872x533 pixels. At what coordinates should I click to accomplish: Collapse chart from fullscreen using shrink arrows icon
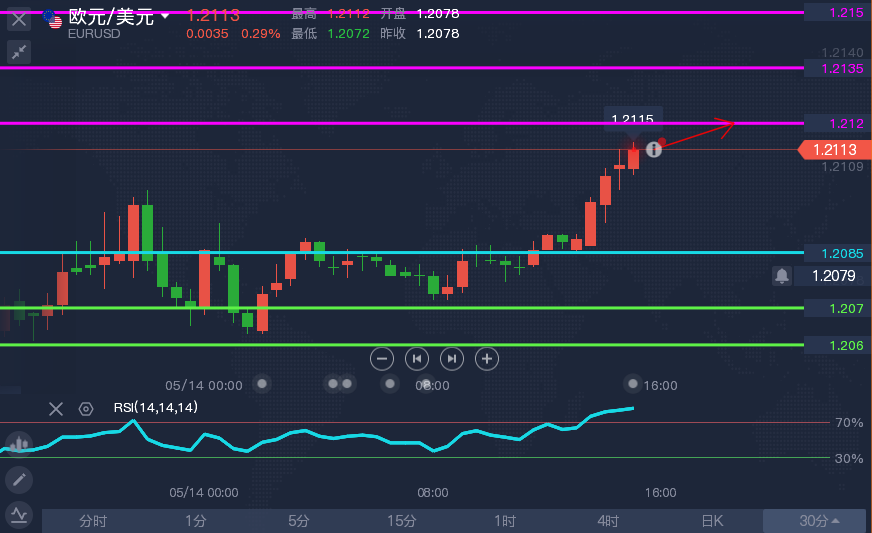(19, 52)
